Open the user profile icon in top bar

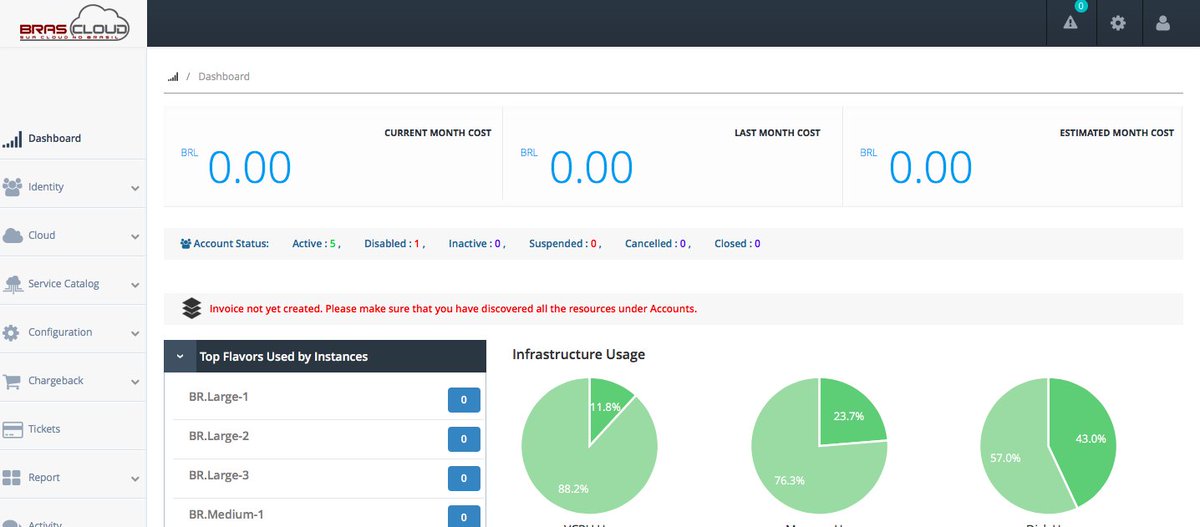click(1163, 23)
